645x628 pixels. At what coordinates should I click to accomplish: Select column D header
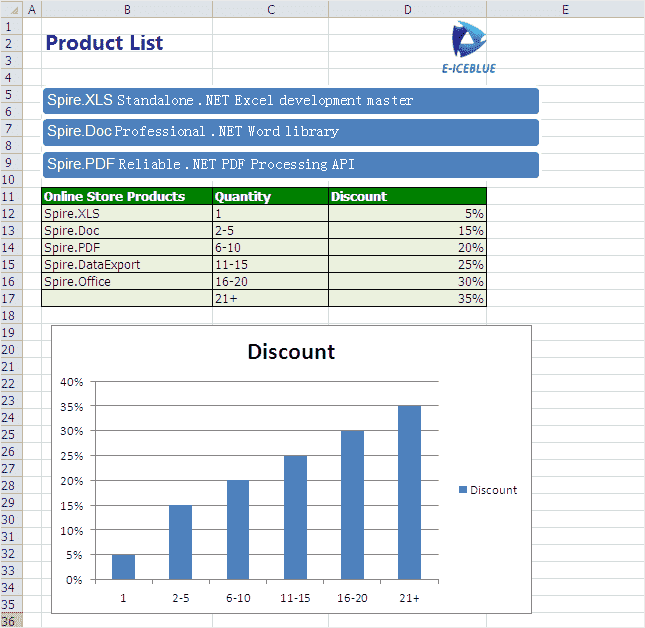(x=407, y=9)
